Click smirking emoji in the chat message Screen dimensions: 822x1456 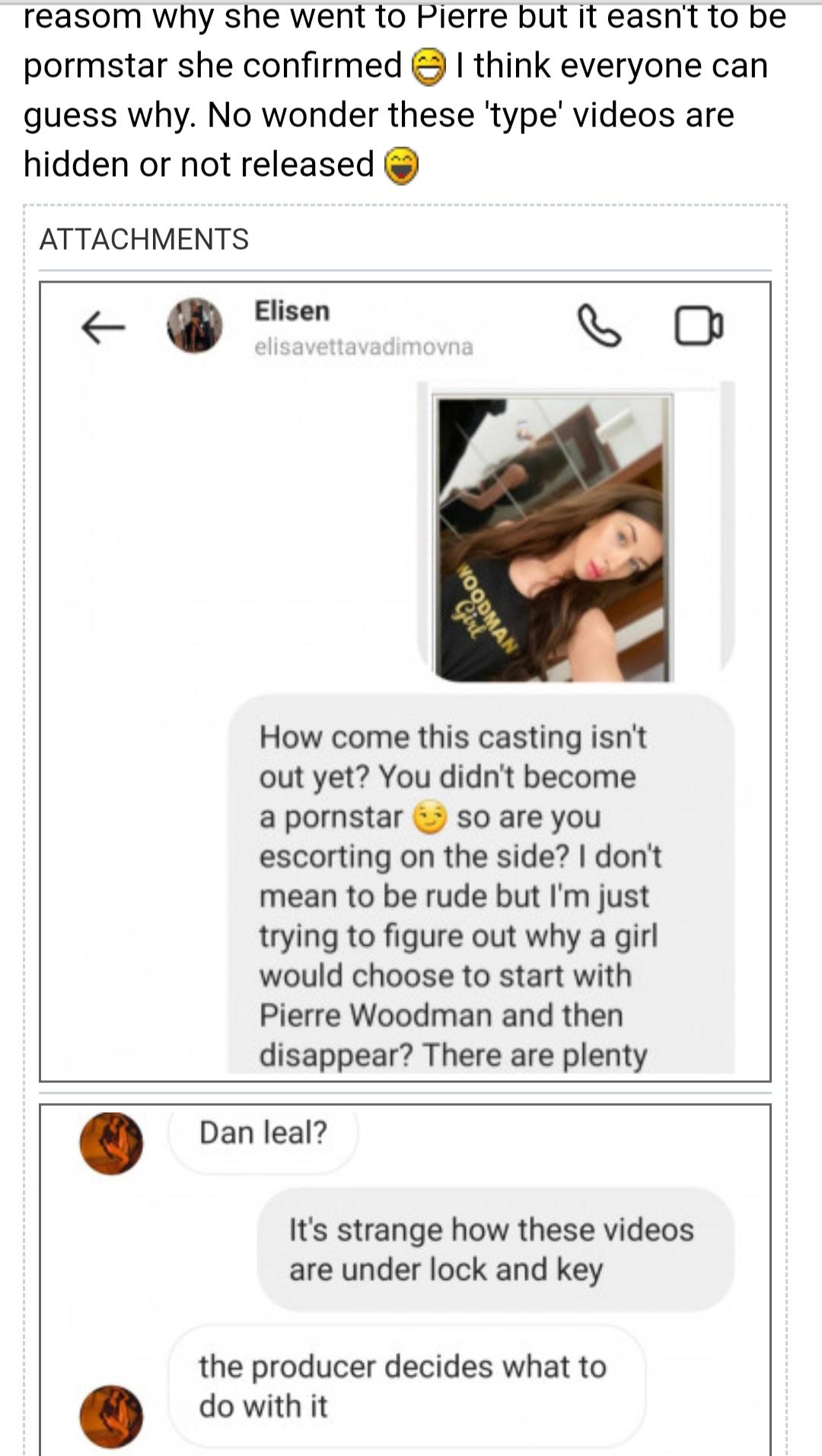tap(429, 818)
